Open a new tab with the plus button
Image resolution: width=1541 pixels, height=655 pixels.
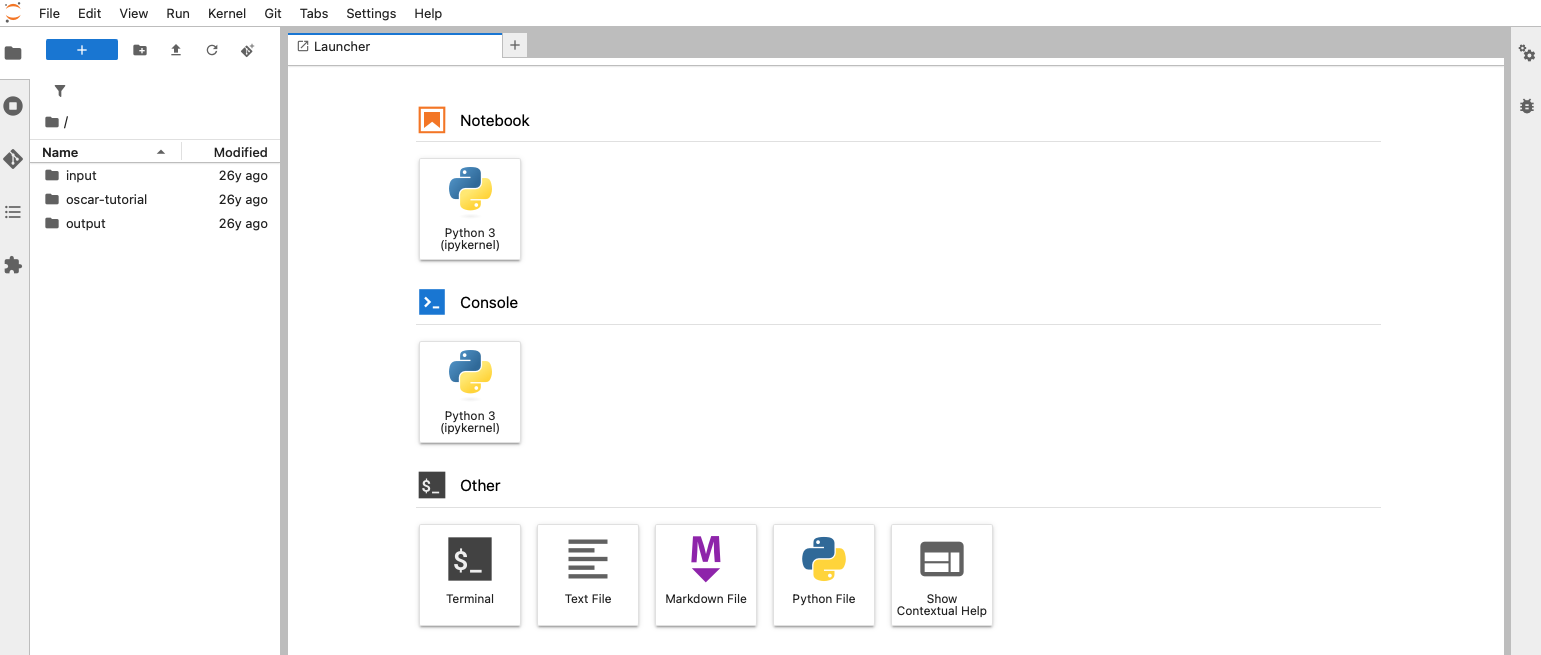click(x=514, y=45)
